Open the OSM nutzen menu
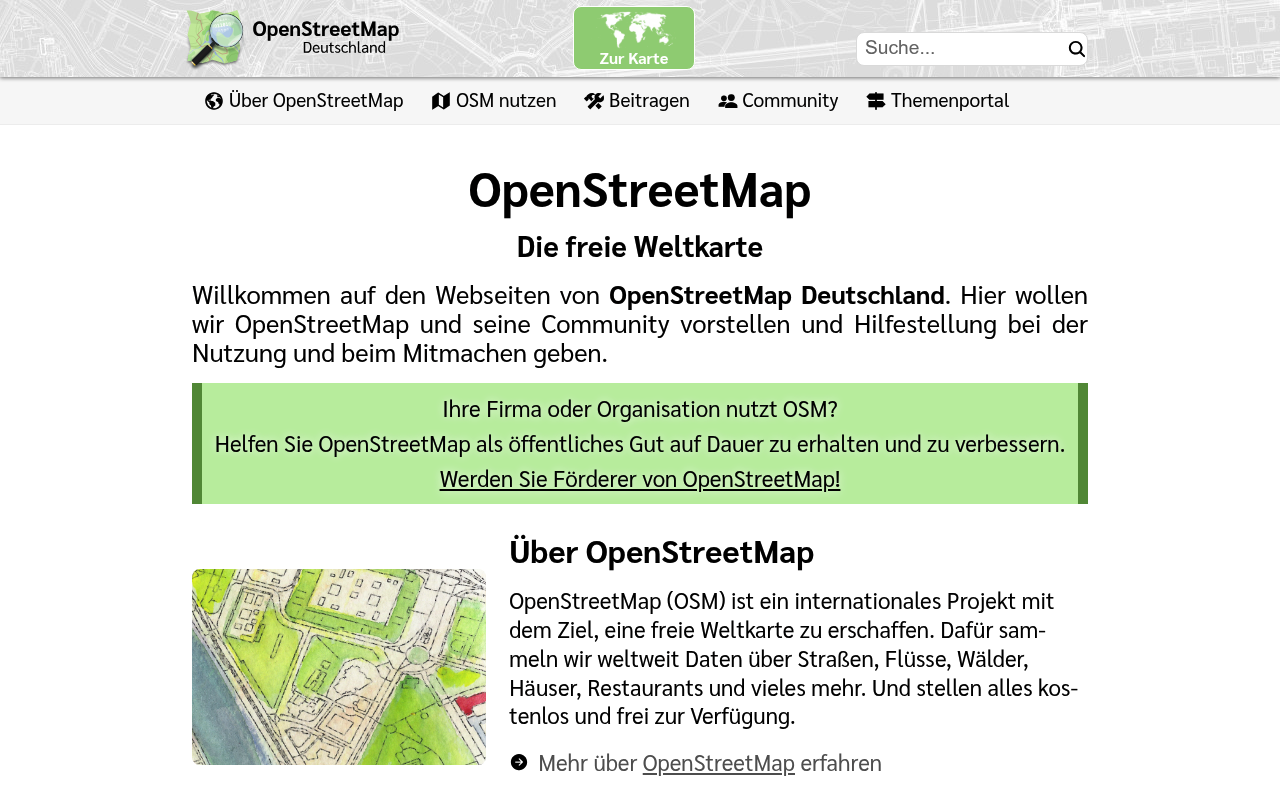 coord(494,101)
